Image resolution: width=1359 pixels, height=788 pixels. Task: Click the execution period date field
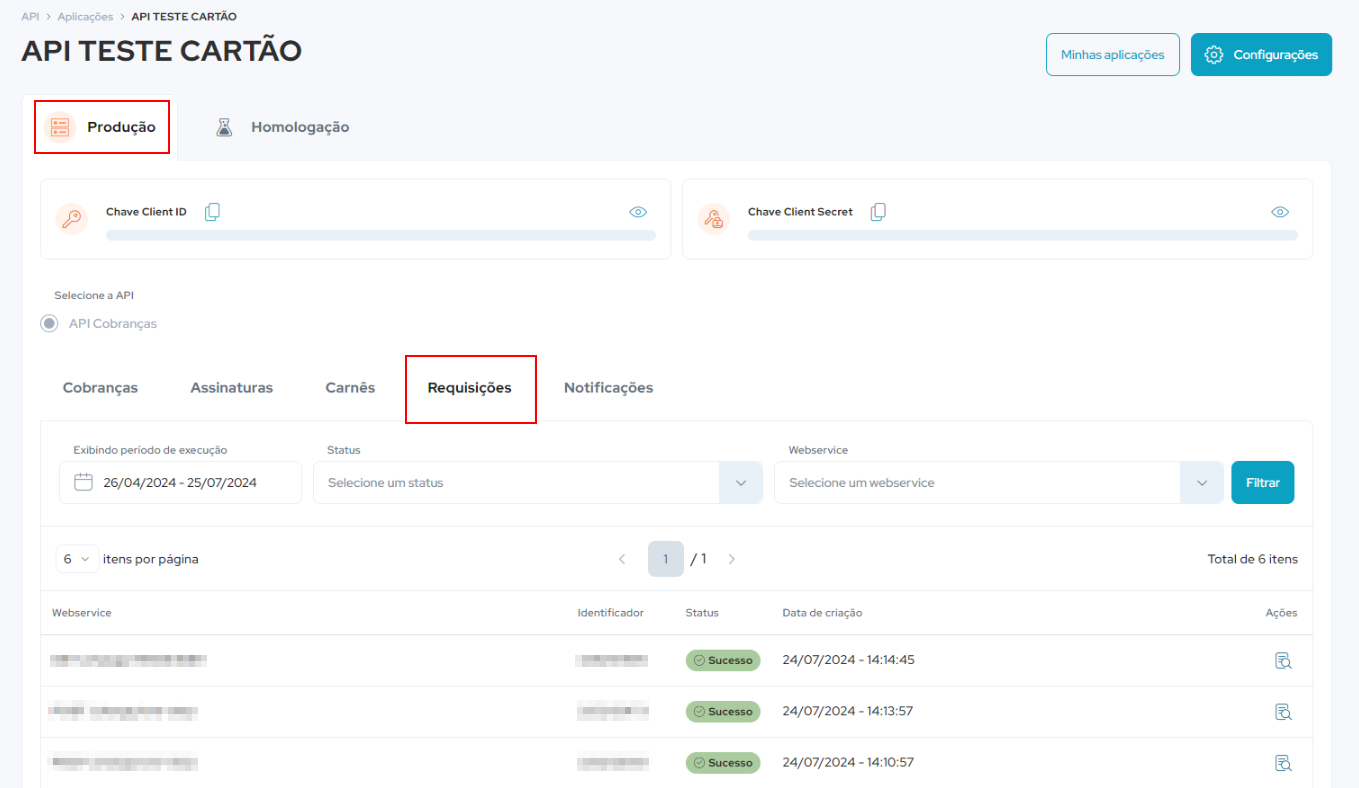(x=180, y=482)
